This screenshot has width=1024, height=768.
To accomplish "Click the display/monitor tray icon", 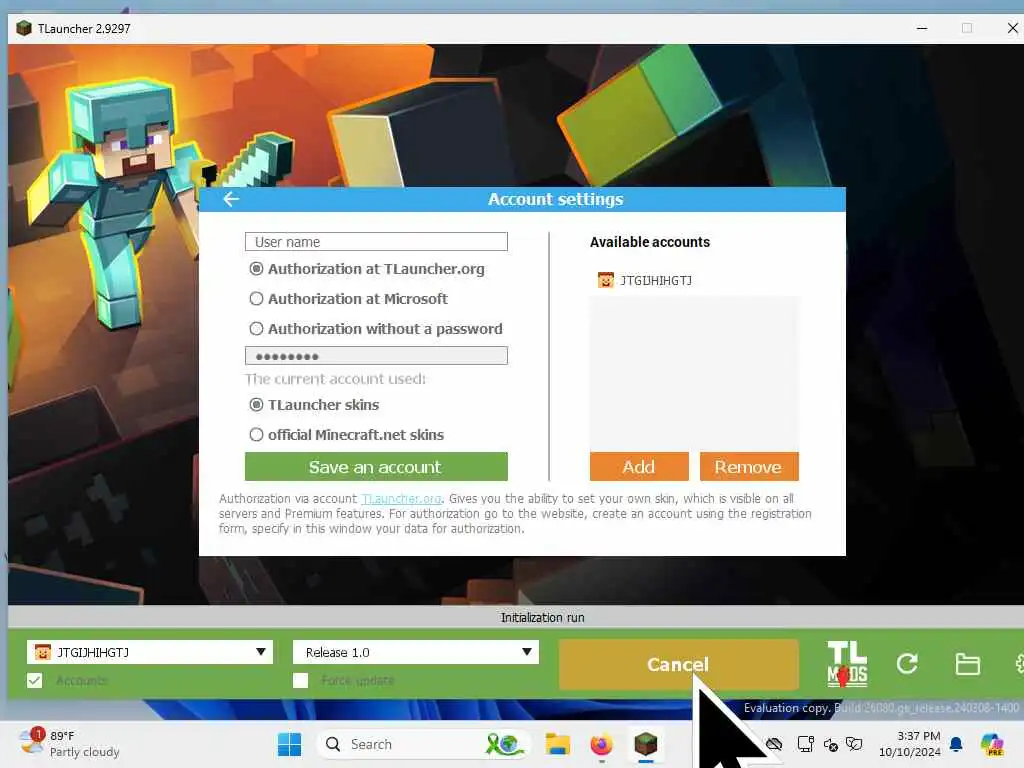I will [x=806, y=744].
